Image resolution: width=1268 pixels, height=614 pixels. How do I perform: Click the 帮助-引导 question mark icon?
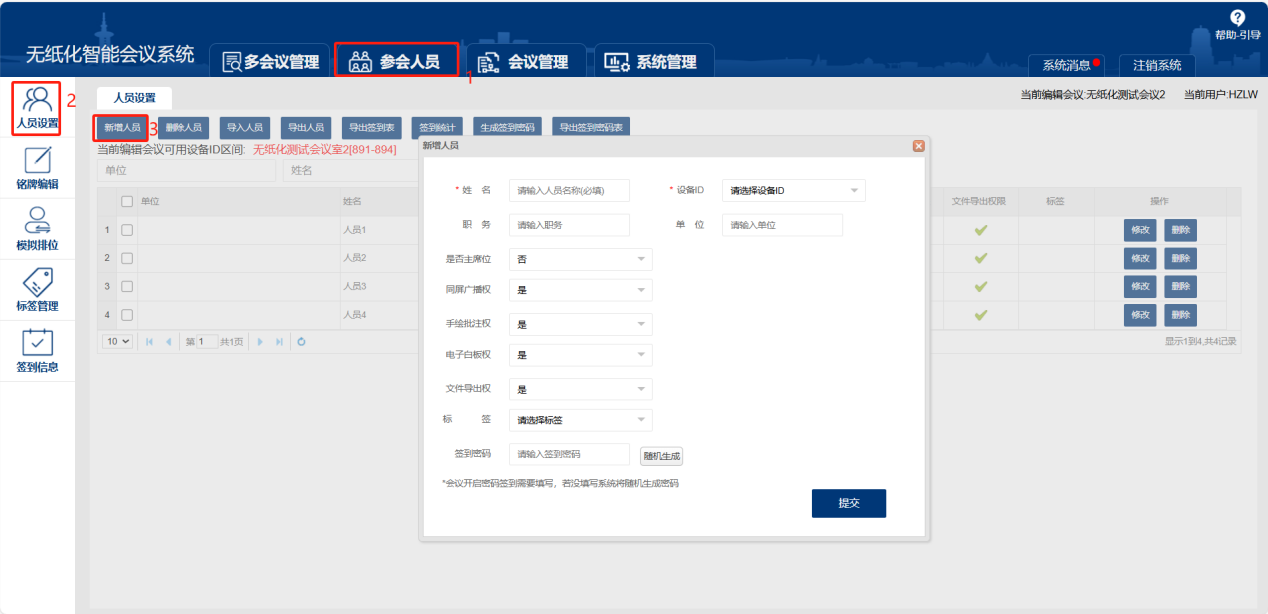point(1237,18)
